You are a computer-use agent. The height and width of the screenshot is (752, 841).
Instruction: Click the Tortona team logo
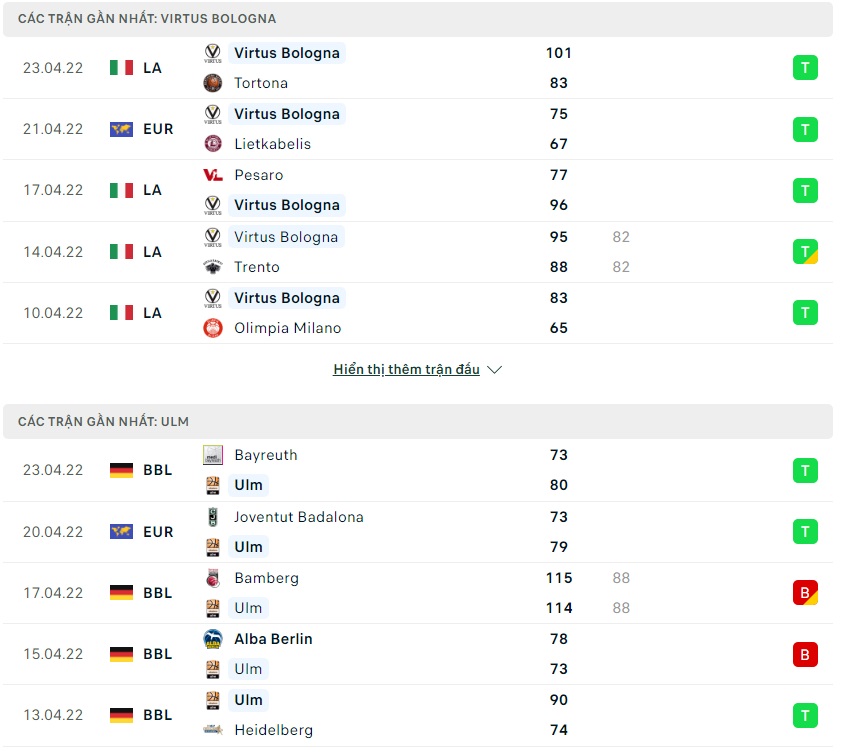pyautogui.click(x=212, y=83)
